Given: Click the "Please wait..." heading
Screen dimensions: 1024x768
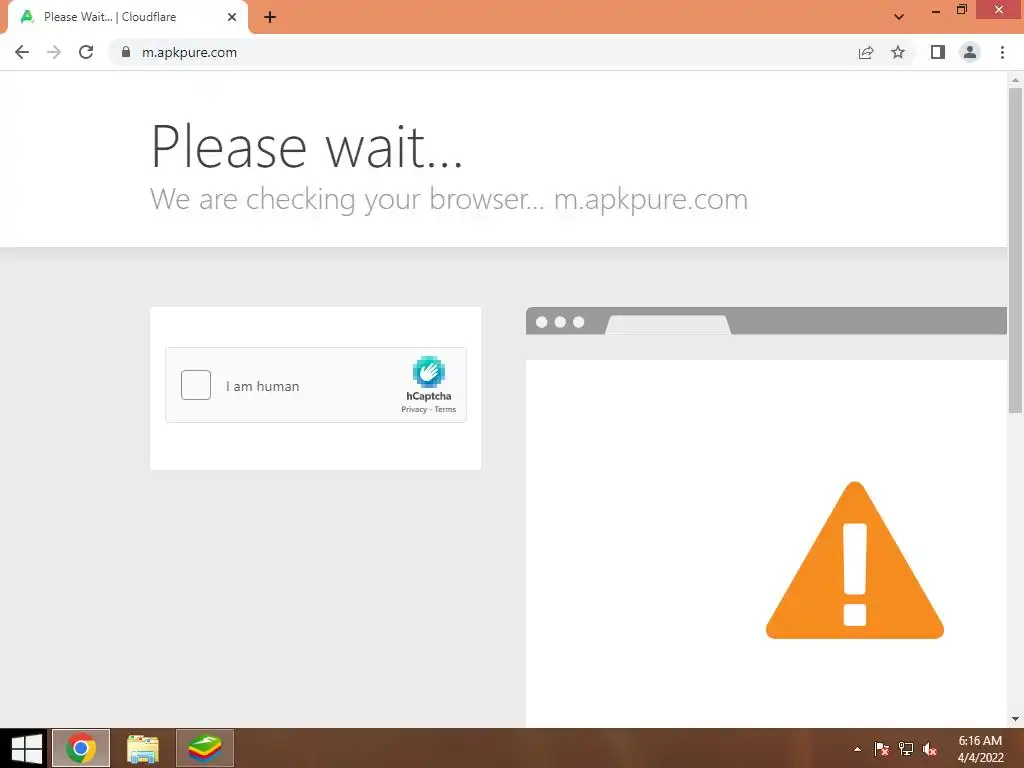Looking at the screenshot, I should click(x=307, y=147).
